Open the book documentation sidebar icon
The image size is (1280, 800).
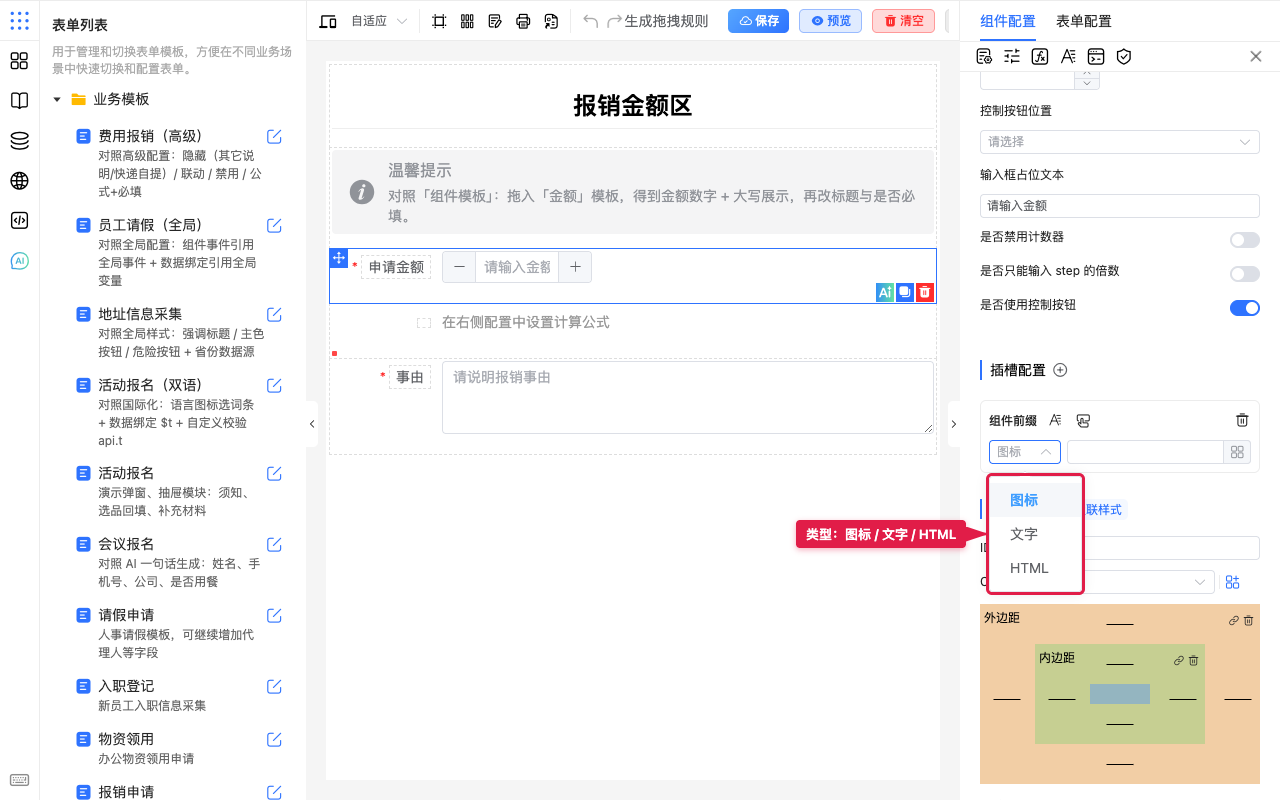coord(19,101)
